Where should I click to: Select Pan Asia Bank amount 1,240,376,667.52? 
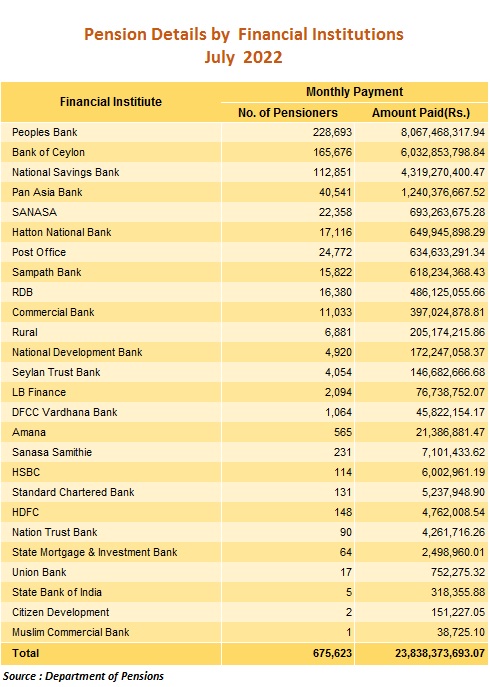click(443, 192)
